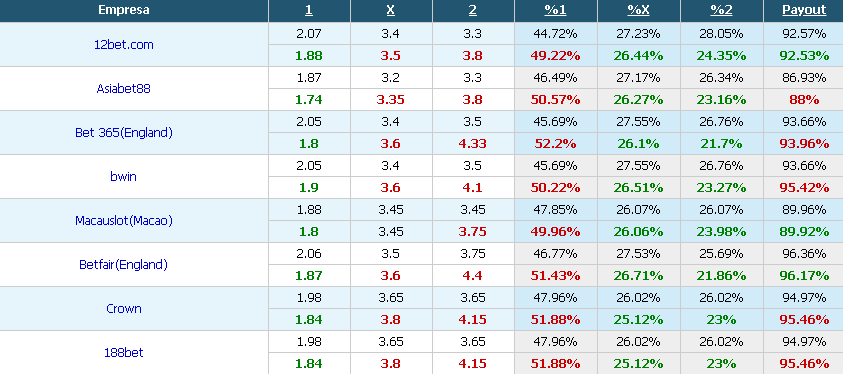Sort by the 1 column header
The width and height of the screenshot is (843, 374).
point(309,10)
